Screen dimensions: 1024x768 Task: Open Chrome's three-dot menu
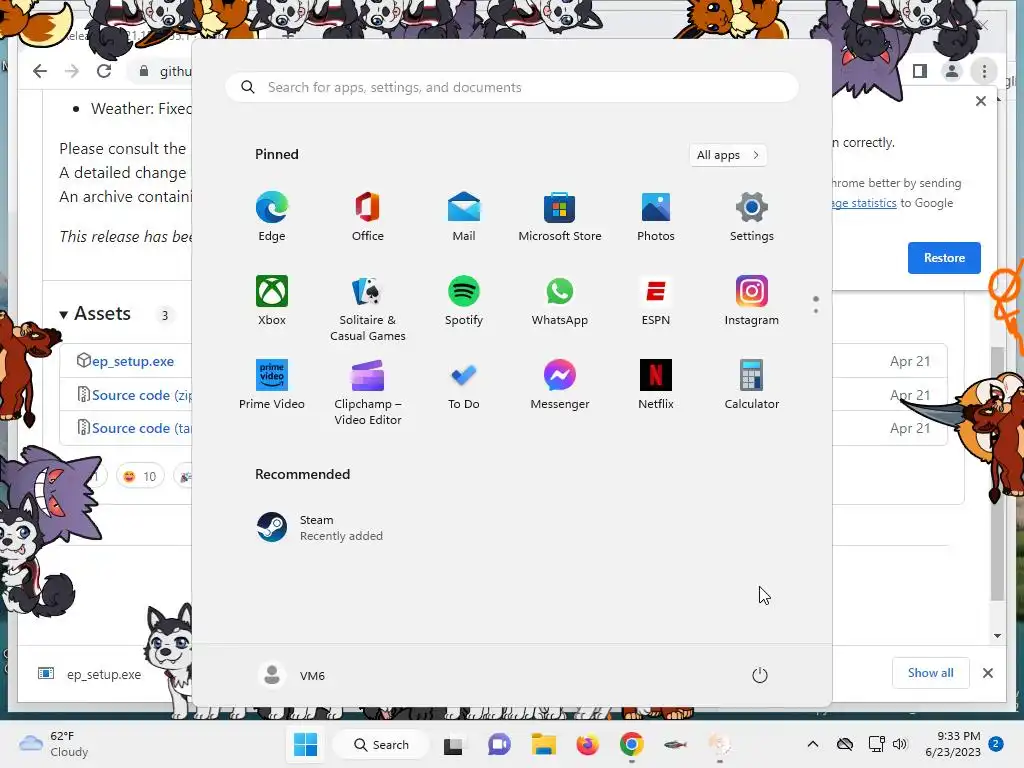pos(984,71)
